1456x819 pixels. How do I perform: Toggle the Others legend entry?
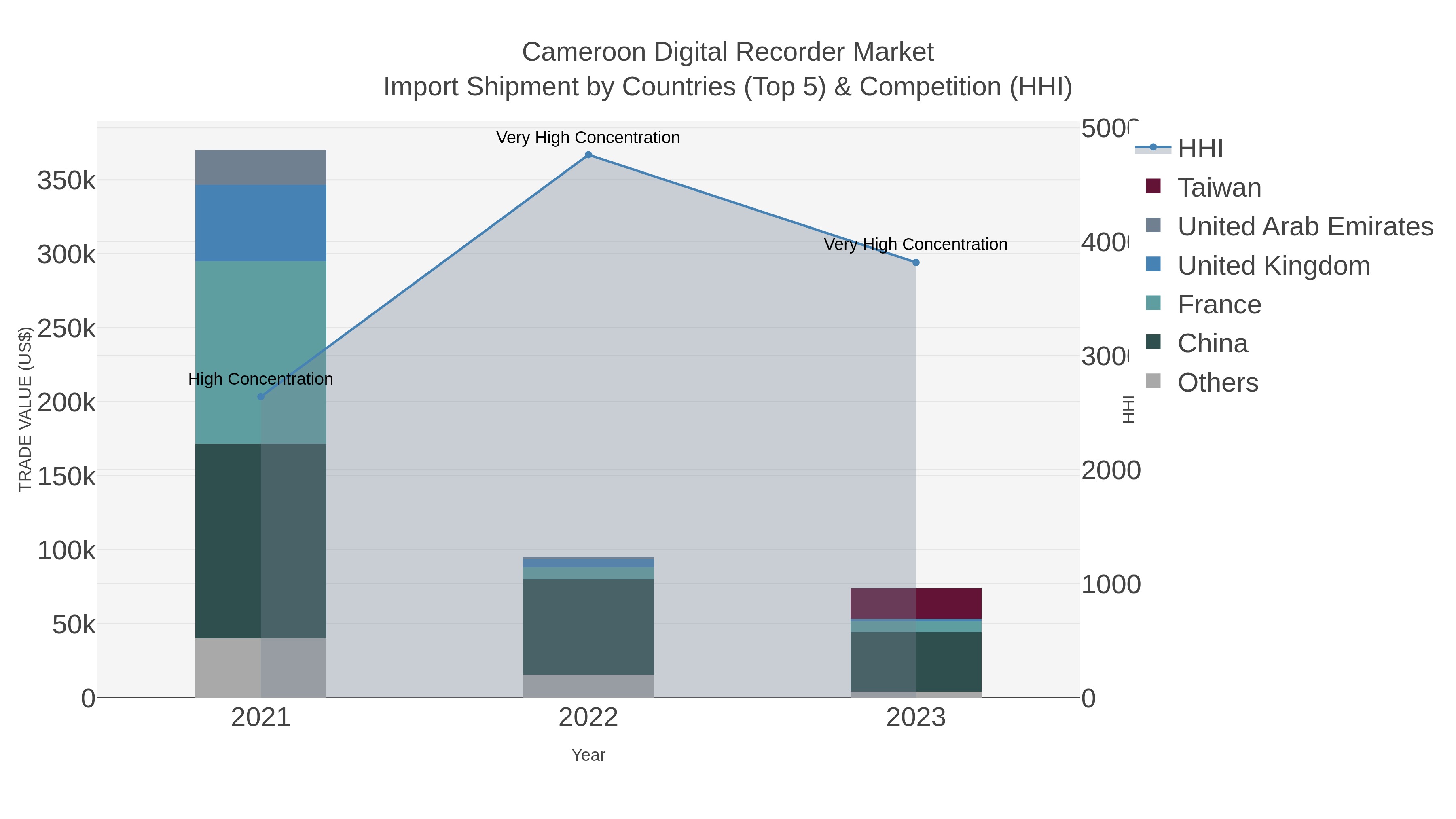(x=1202, y=382)
